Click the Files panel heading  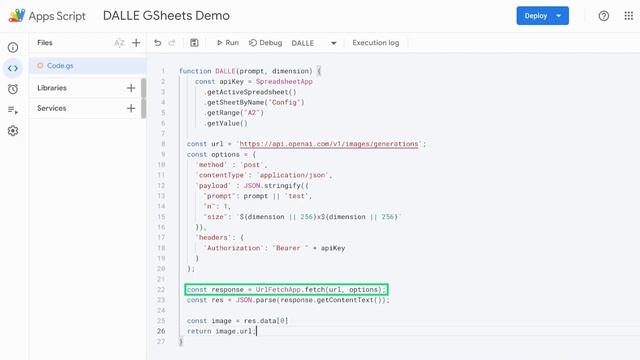coord(45,43)
